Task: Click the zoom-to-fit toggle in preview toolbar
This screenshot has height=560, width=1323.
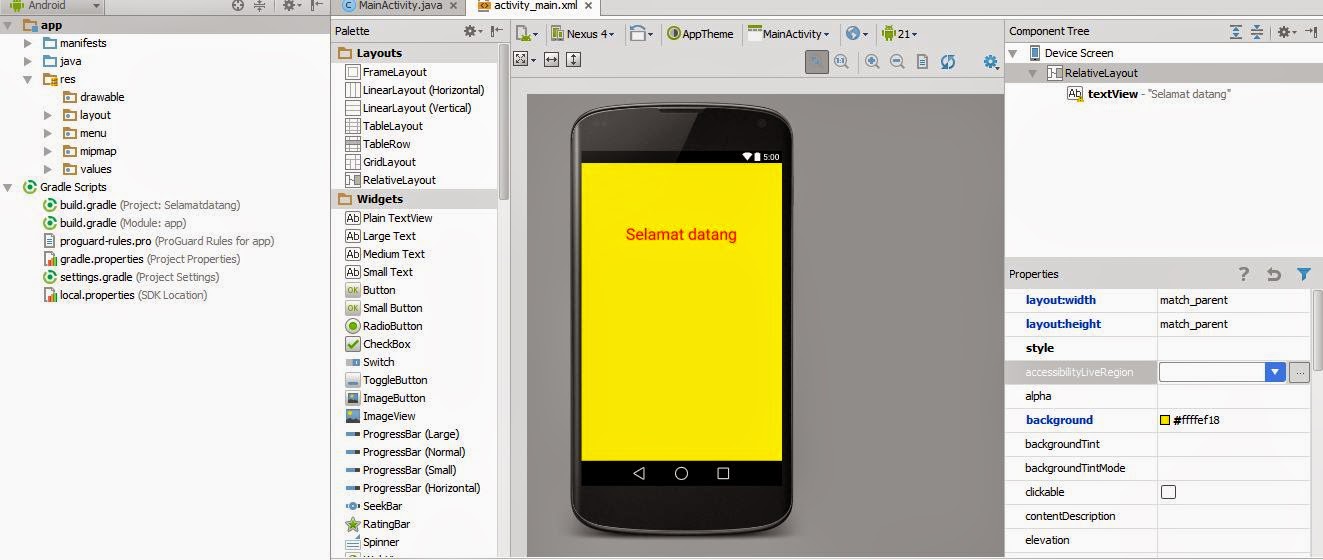Action: (817, 62)
